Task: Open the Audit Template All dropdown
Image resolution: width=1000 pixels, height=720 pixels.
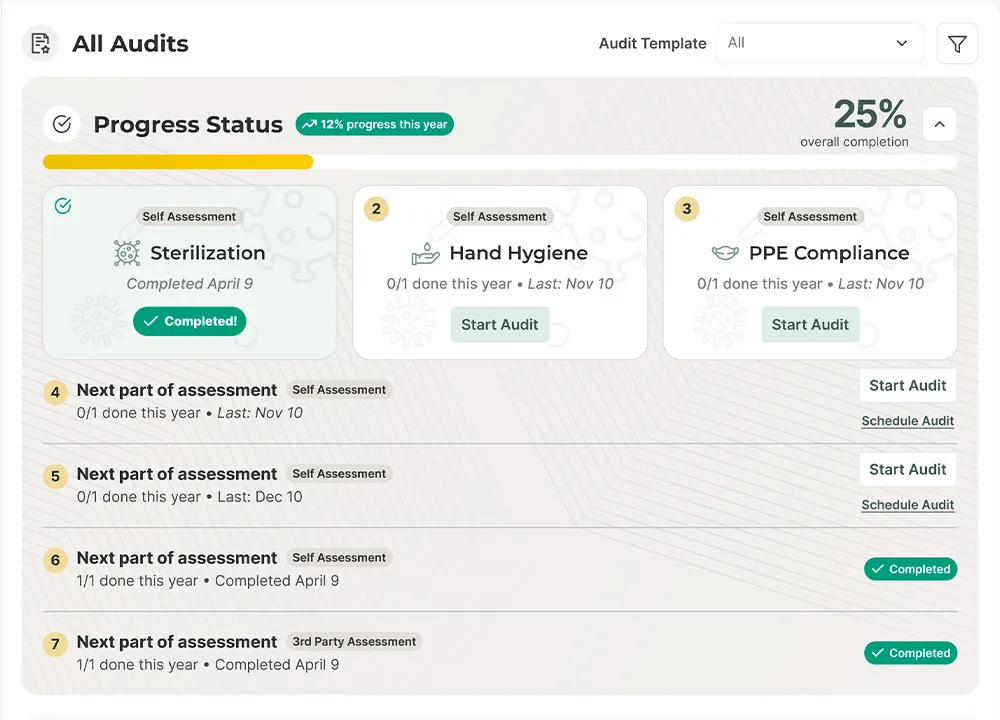Action: tap(819, 43)
